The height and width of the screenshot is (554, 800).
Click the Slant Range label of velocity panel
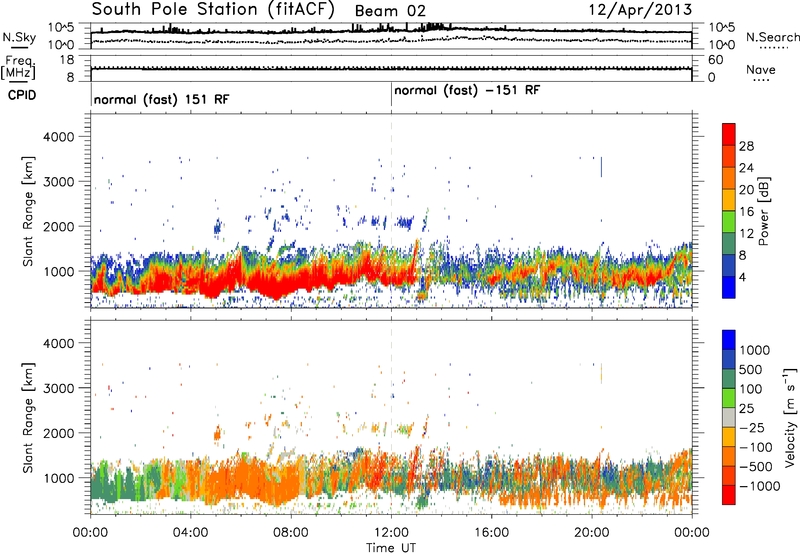28,418
